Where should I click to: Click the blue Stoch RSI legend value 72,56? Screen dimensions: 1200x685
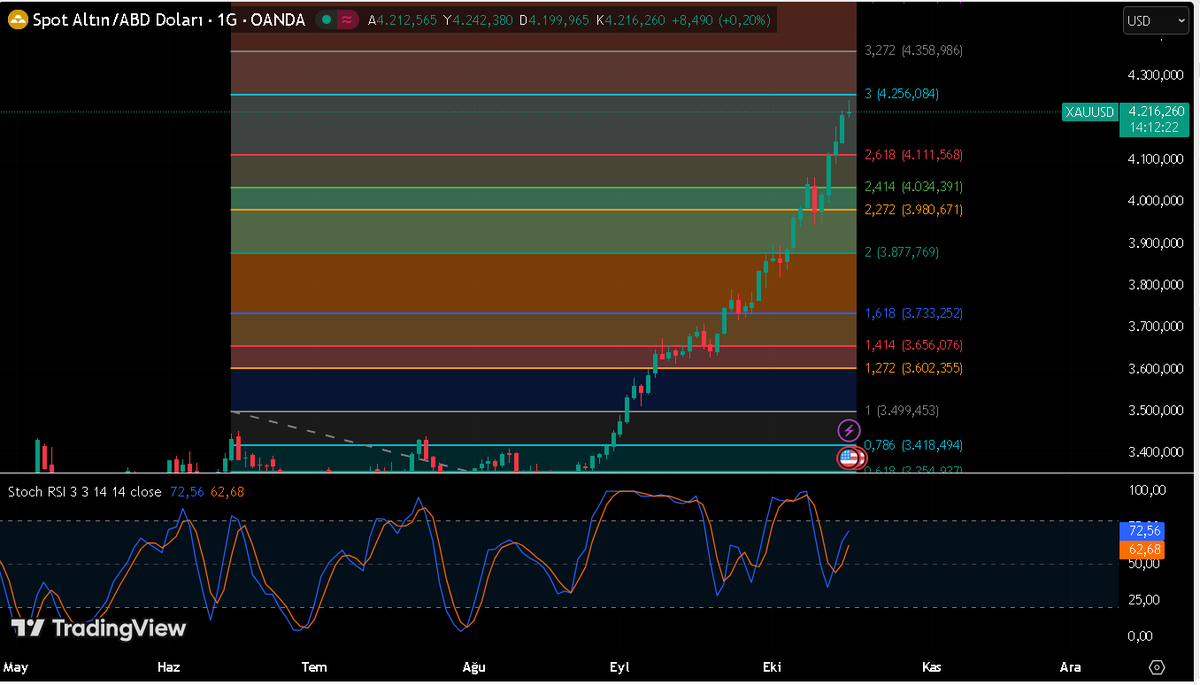(187, 491)
